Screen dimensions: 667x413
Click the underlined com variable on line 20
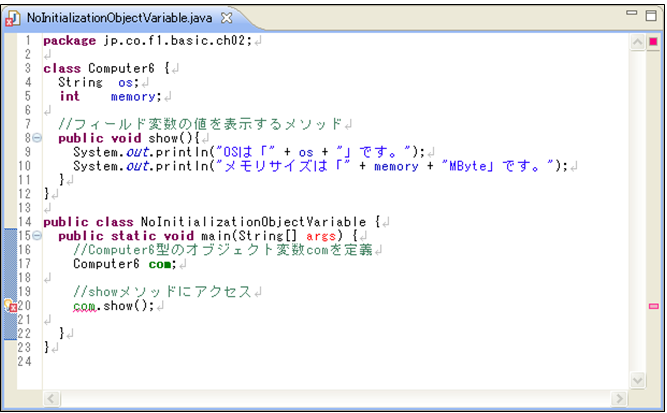coord(84,306)
